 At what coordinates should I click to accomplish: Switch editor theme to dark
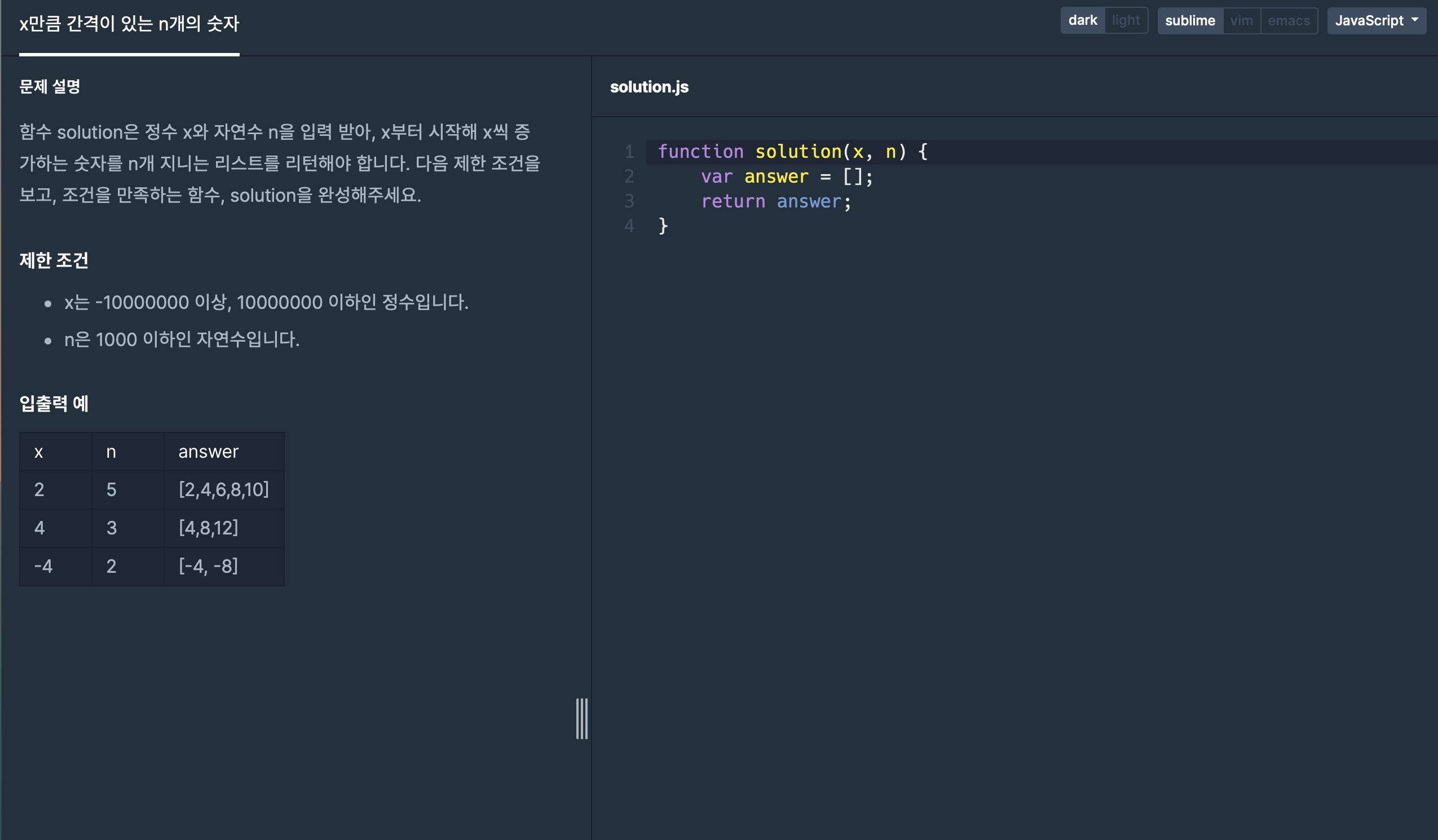click(1083, 20)
